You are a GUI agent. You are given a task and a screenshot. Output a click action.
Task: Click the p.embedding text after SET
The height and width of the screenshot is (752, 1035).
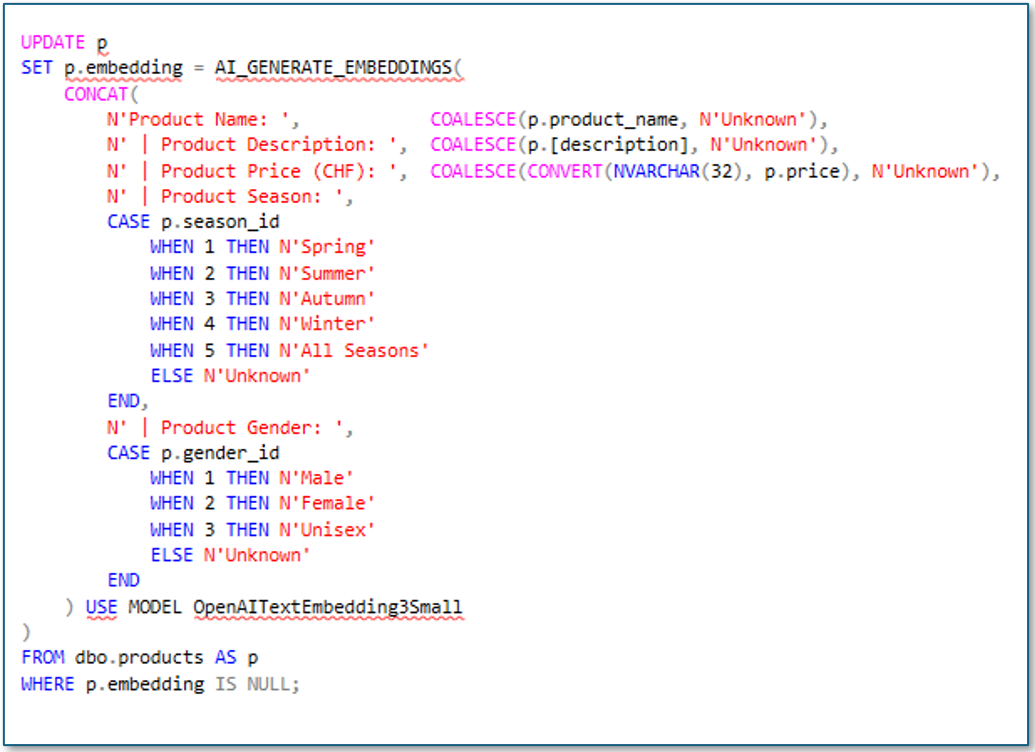click(x=123, y=68)
